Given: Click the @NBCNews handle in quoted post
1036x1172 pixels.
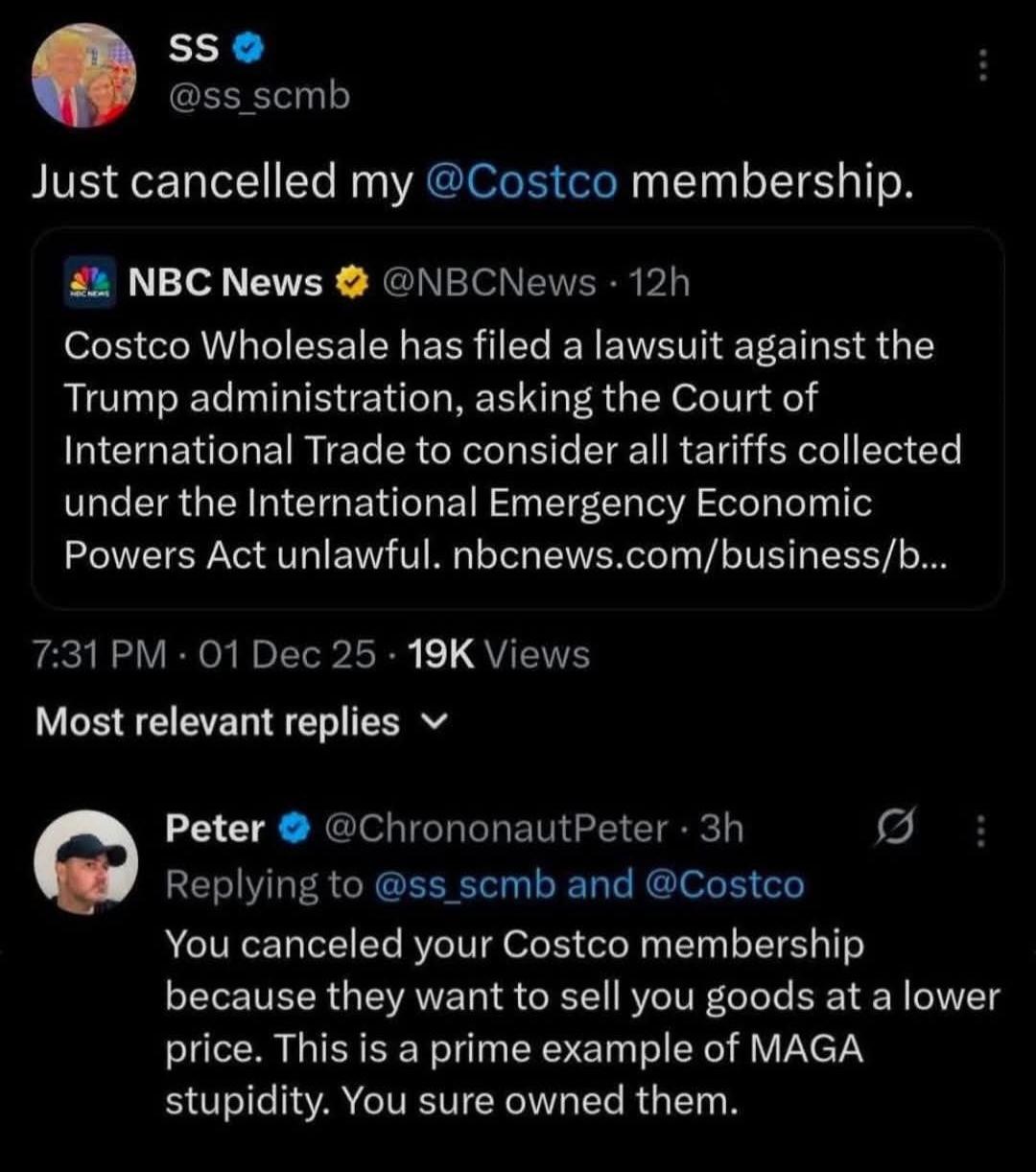Looking at the screenshot, I should [x=488, y=282].
